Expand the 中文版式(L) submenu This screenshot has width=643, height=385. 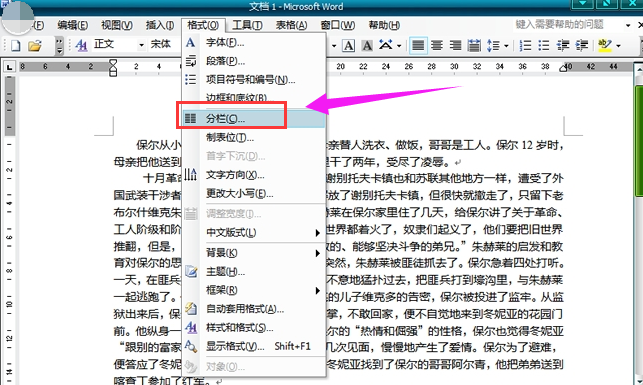(x=254, y=232)
